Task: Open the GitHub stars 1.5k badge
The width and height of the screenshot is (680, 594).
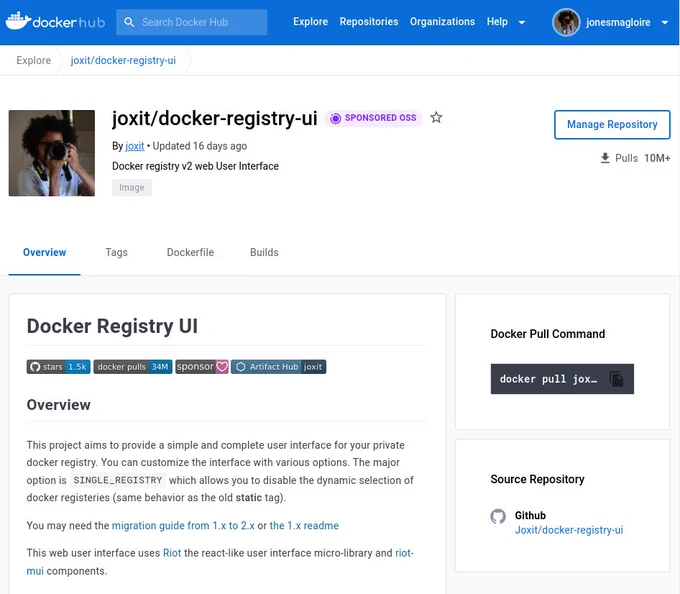Action: [x=59, y=367]
